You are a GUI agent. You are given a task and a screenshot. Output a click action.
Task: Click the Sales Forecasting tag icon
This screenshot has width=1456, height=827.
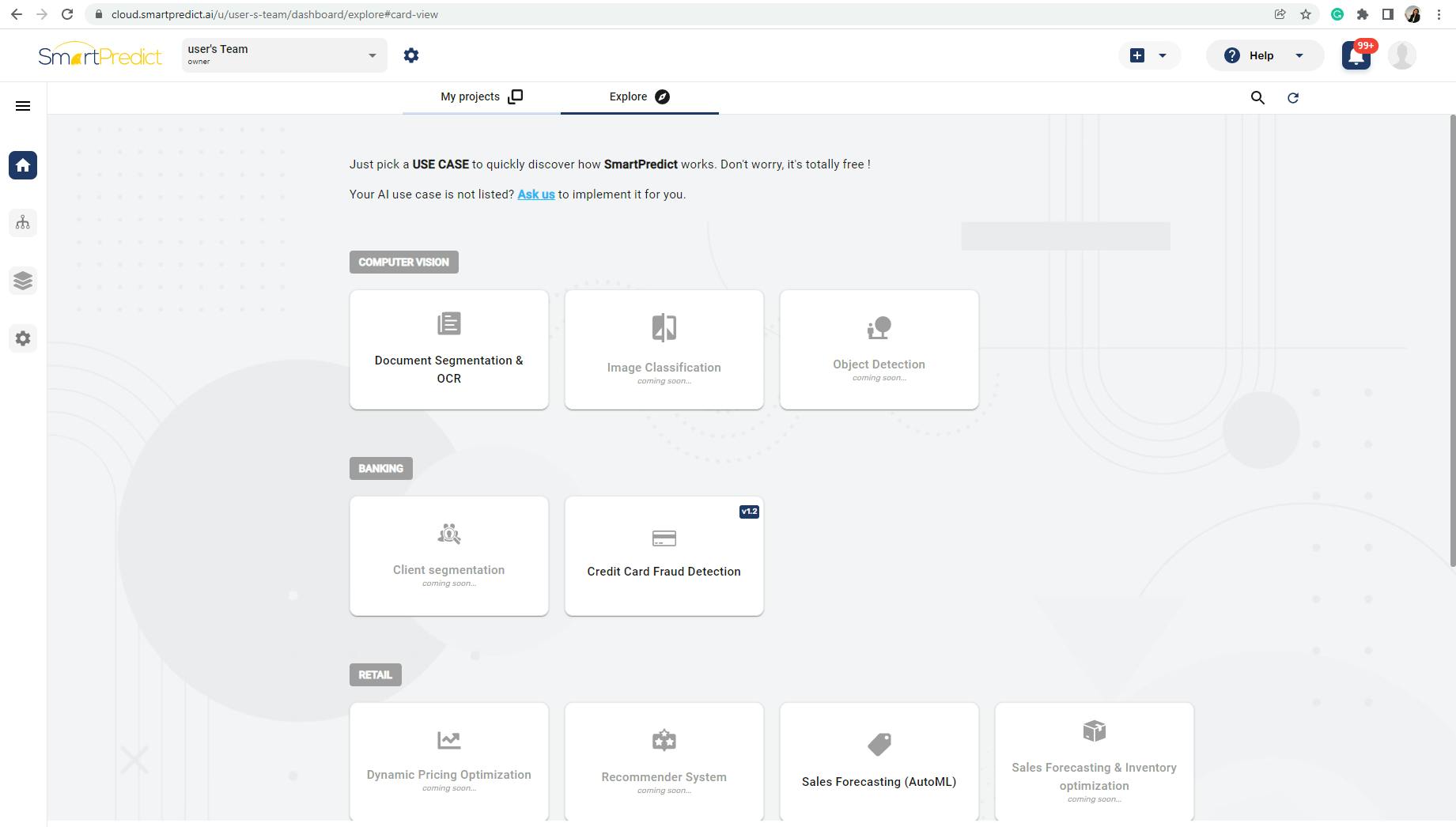pos(879,744)
